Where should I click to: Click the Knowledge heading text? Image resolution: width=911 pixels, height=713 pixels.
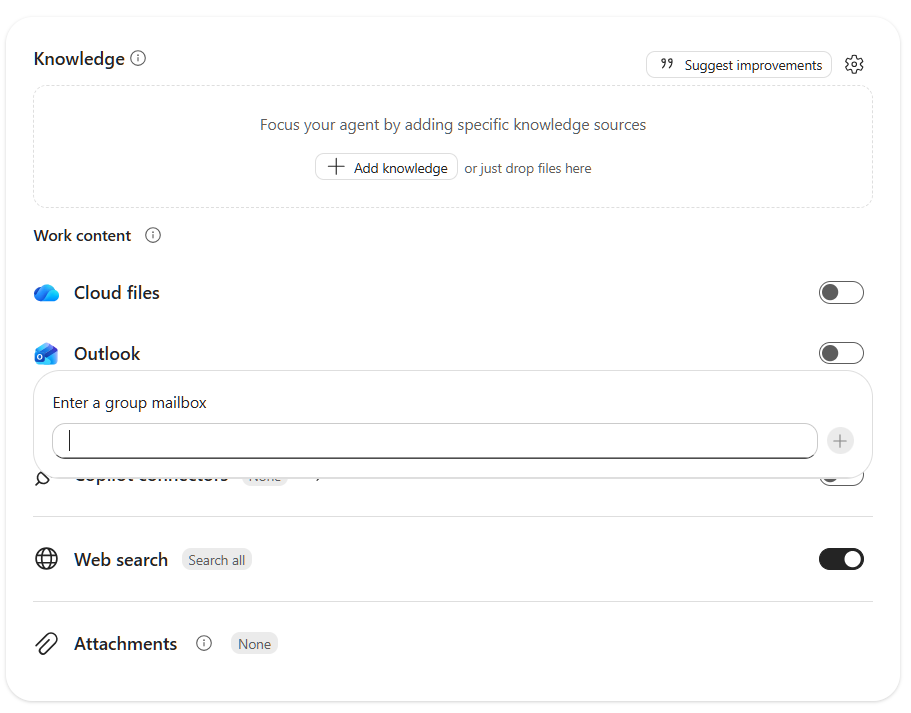click(x=79, y=59)
